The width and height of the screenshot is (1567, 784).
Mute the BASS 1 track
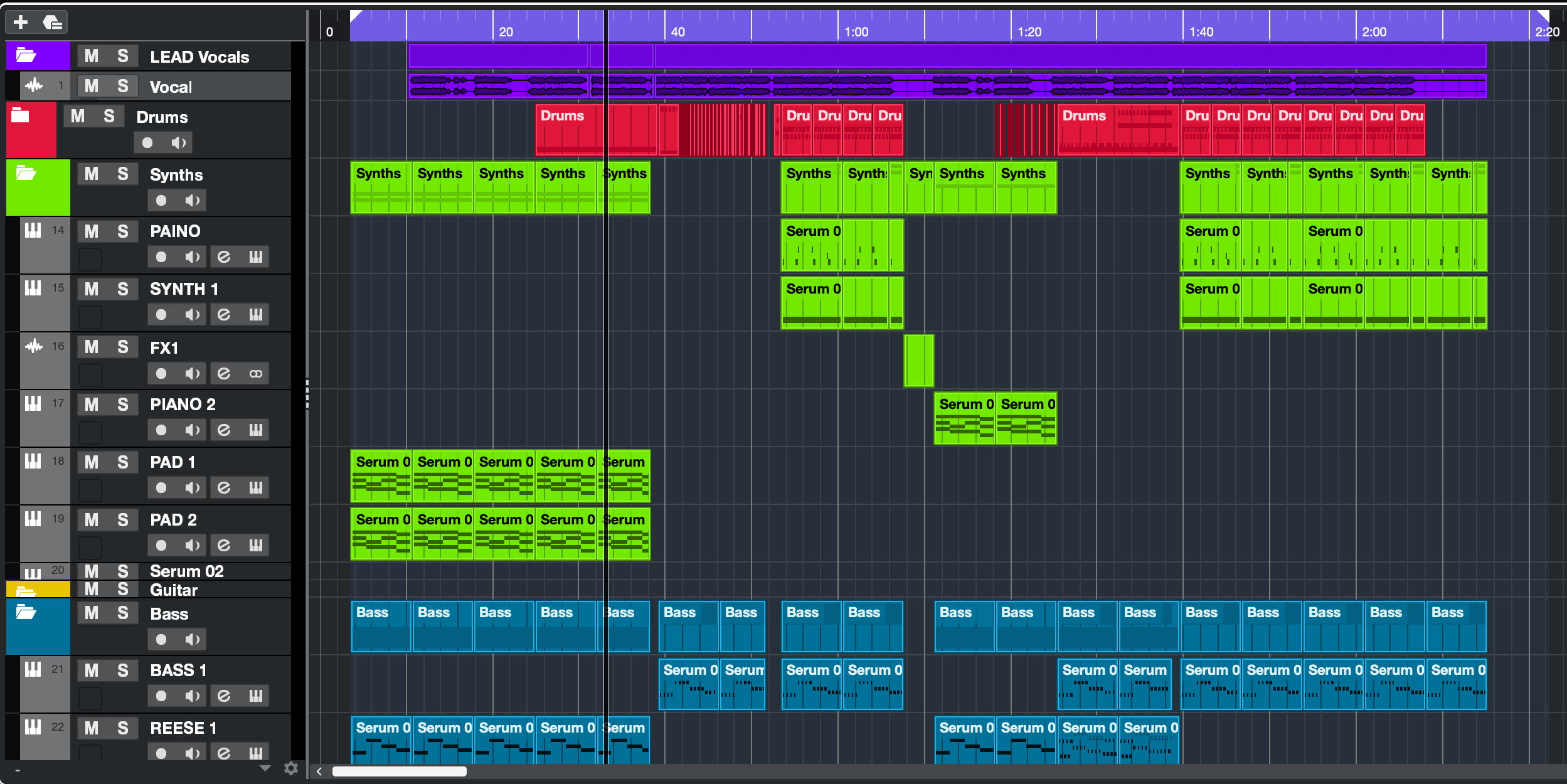click(92, 670)
